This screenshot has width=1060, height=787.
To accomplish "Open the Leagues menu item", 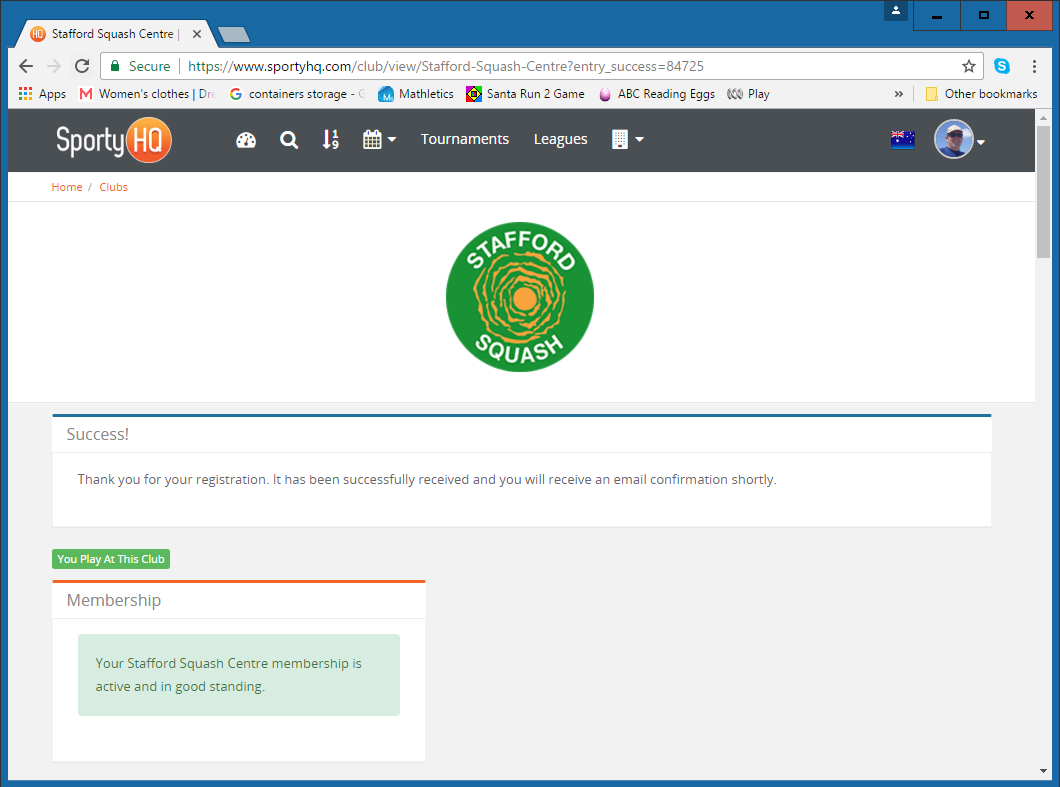I will (x=560, y=139).
